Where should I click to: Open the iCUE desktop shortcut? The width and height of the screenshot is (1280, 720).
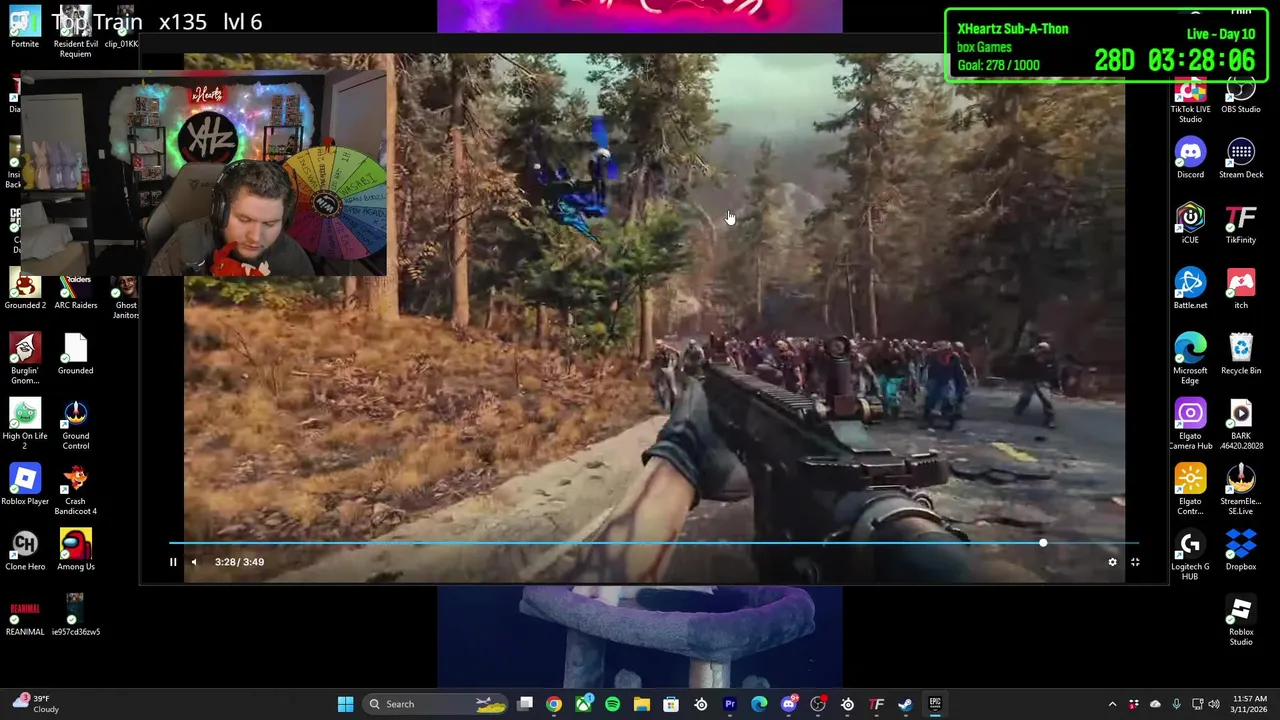pos(1190,225)
